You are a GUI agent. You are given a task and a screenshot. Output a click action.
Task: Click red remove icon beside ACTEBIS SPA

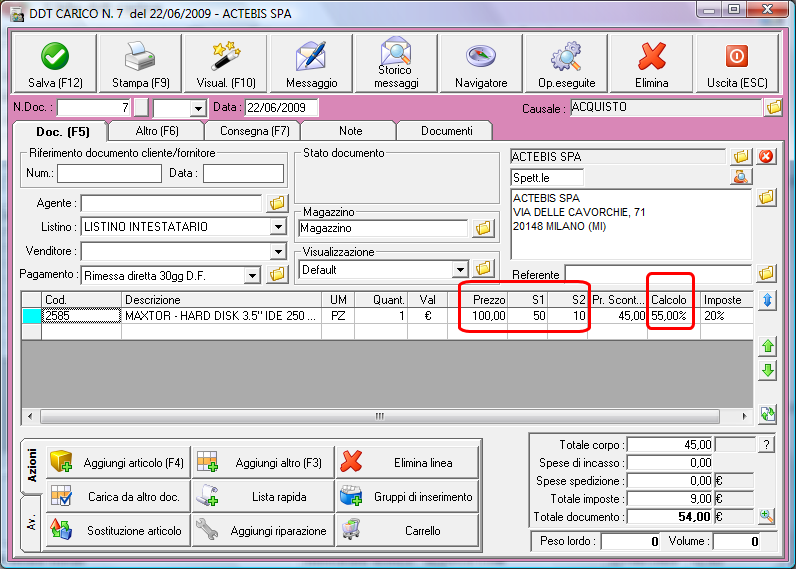tap(766, 156)
